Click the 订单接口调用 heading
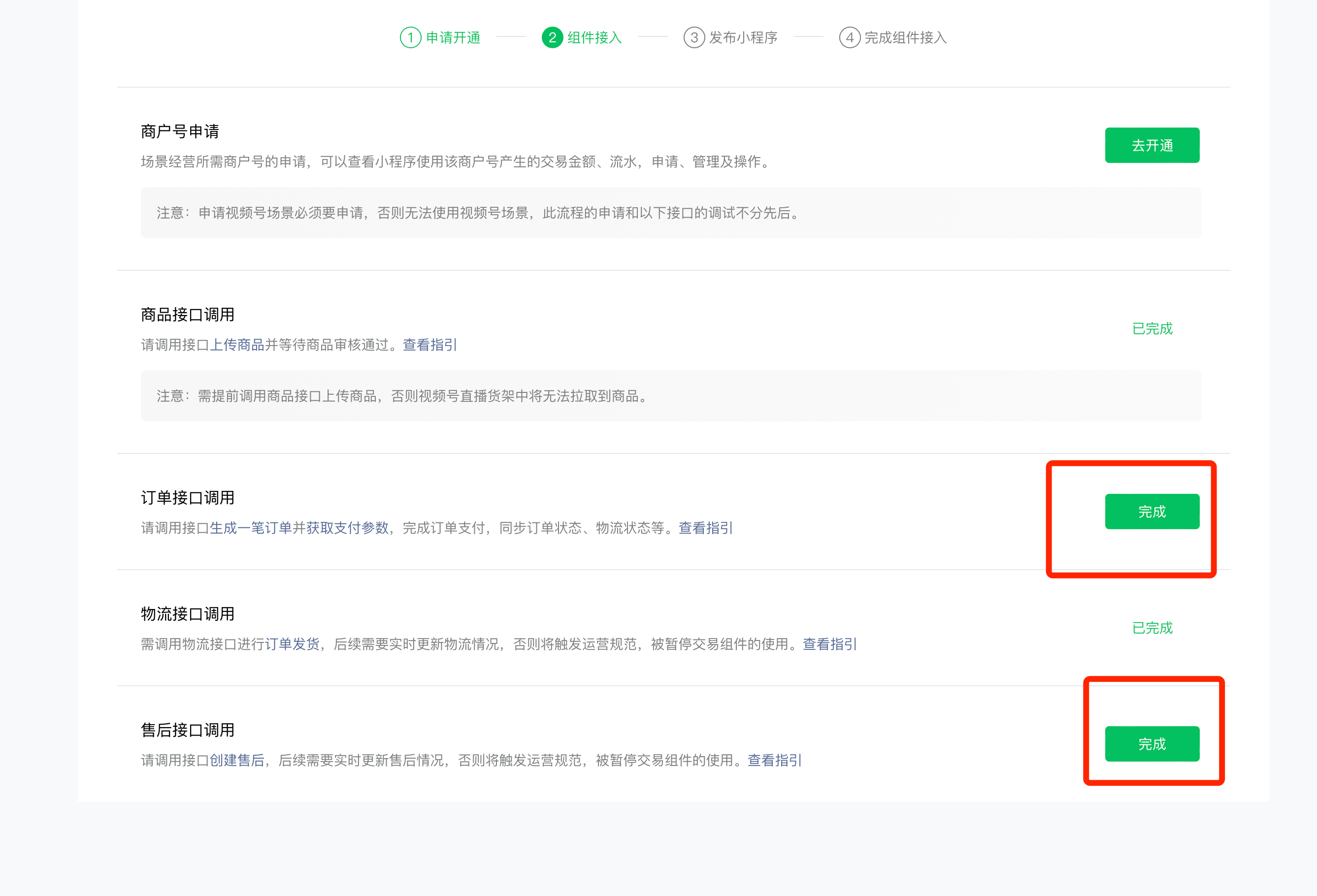Viewport: 1317px width, 896px height. click(188, 497)
